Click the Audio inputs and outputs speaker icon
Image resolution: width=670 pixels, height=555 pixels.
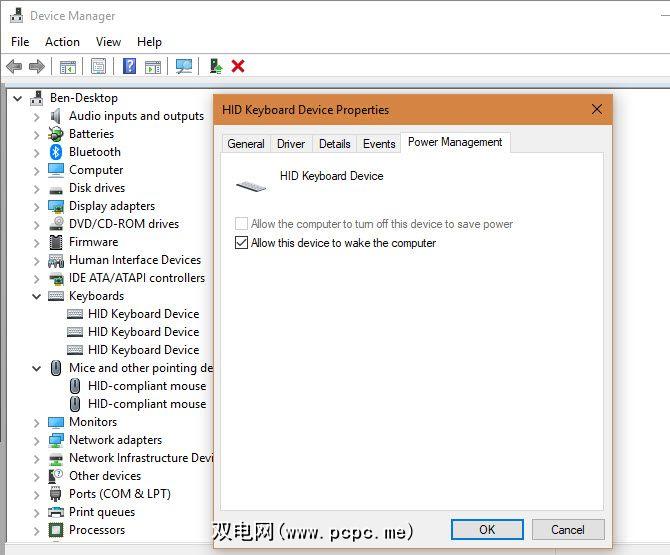[x=56, y=116]
